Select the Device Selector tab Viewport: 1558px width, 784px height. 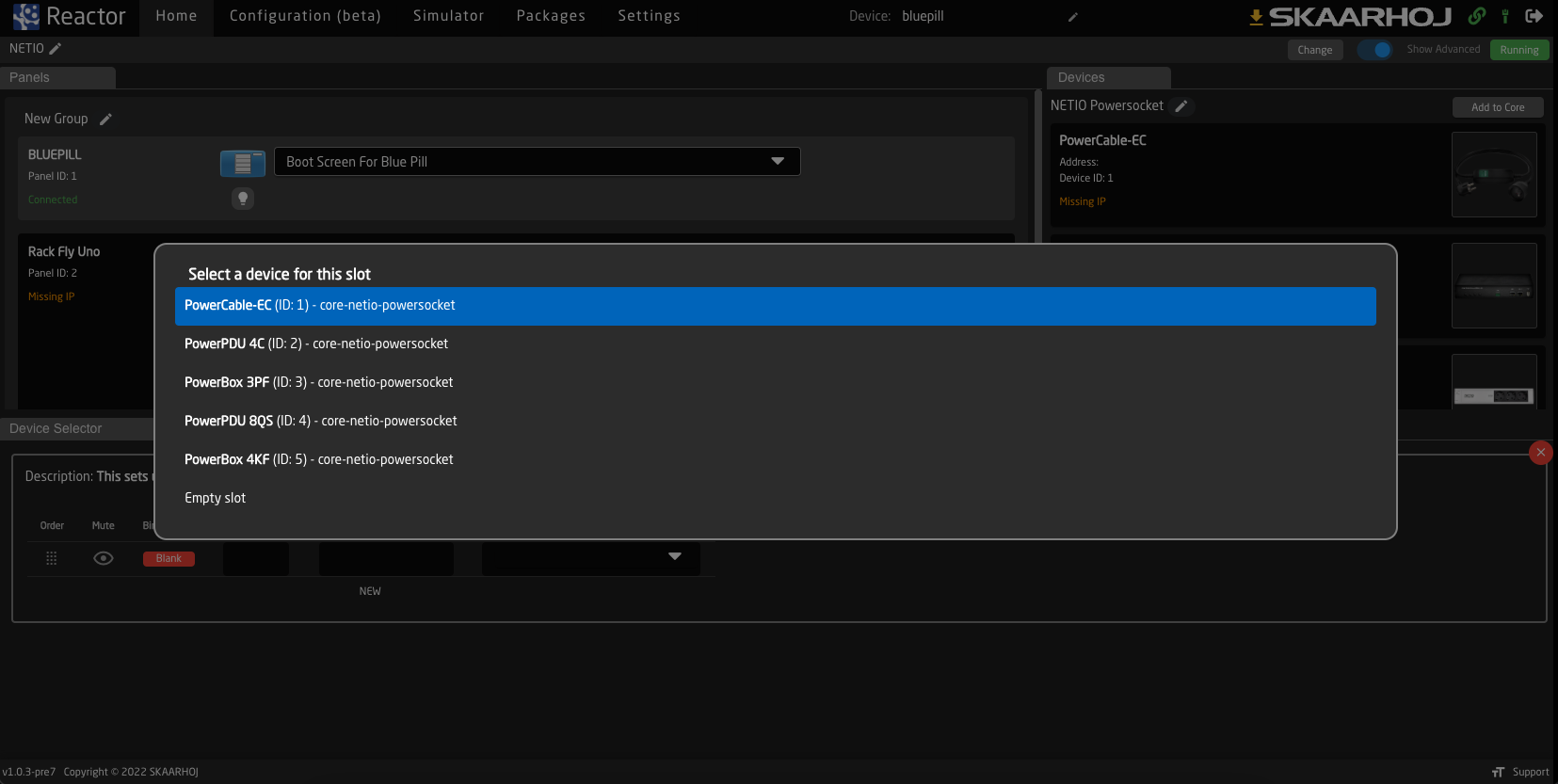[77, 428]
